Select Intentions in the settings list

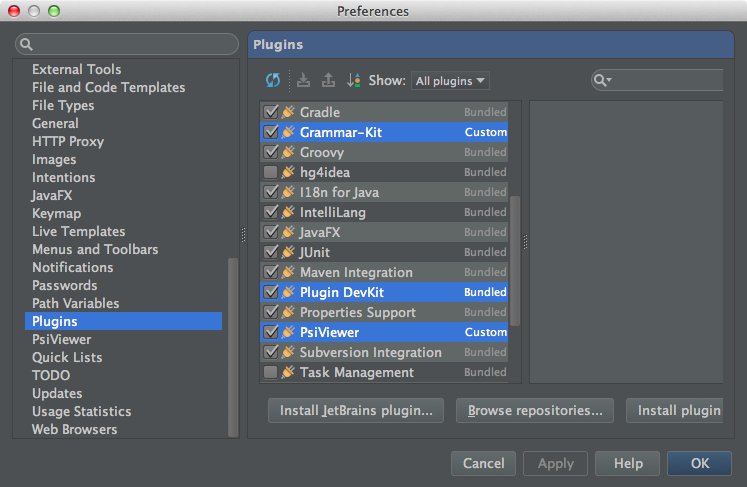point(63,178)
